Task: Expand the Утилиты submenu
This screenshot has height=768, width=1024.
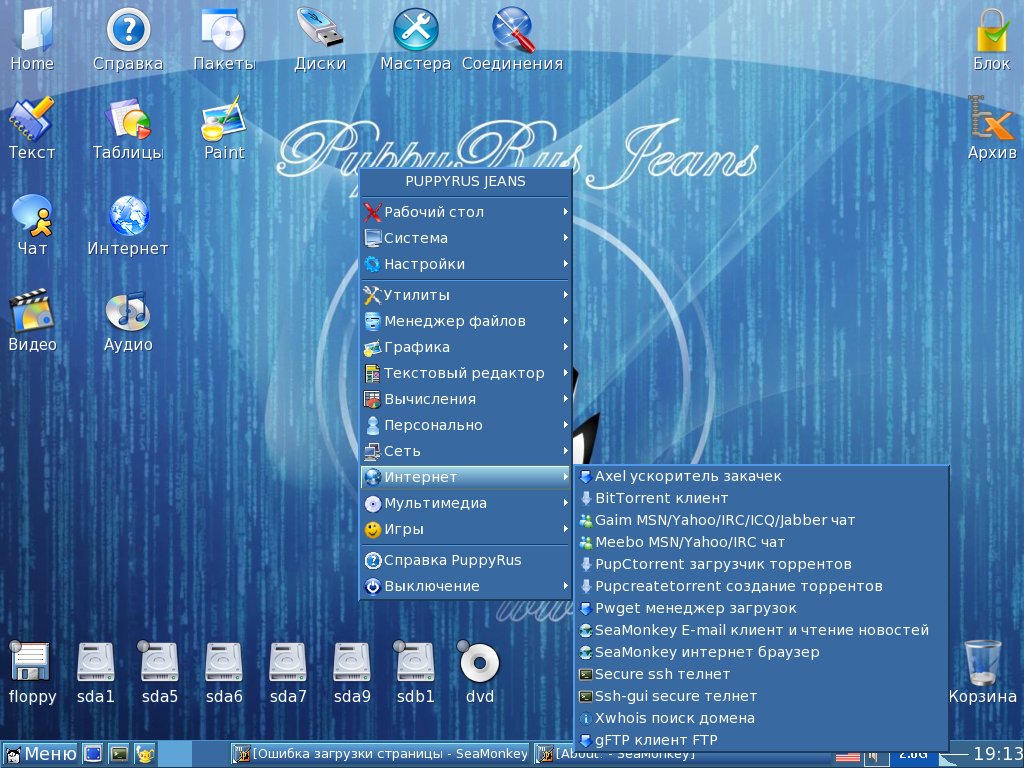Action: (466, 295)
